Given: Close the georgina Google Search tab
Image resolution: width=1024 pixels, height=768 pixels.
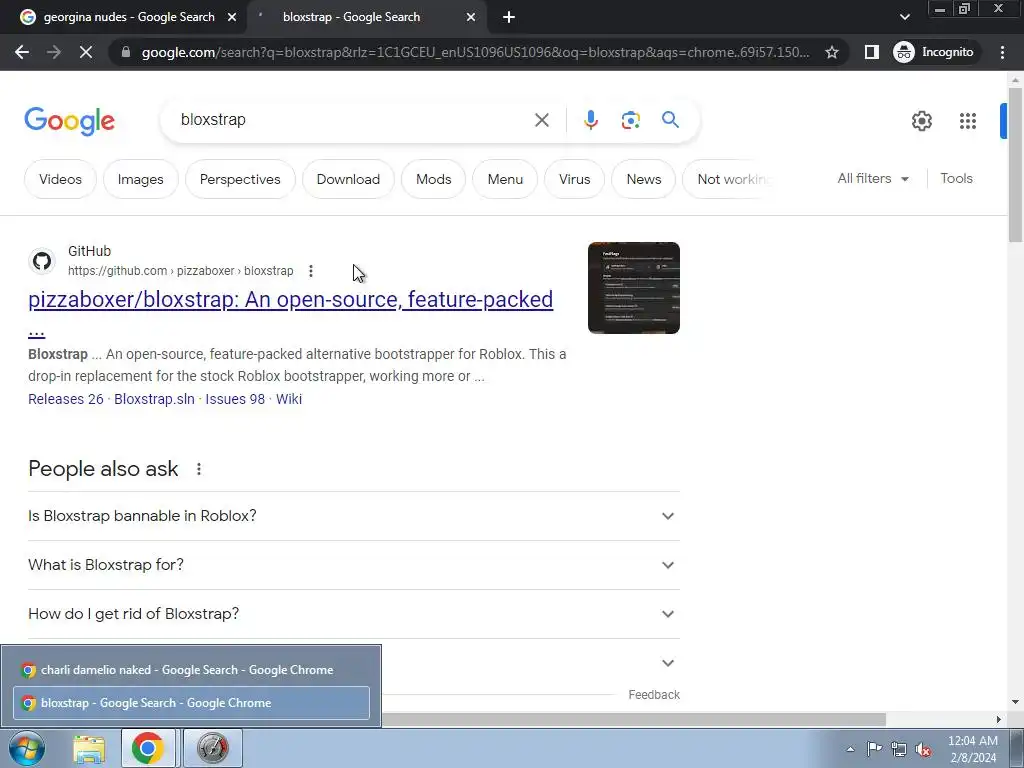Looking at the screenshot, I should tap(232, 18).
